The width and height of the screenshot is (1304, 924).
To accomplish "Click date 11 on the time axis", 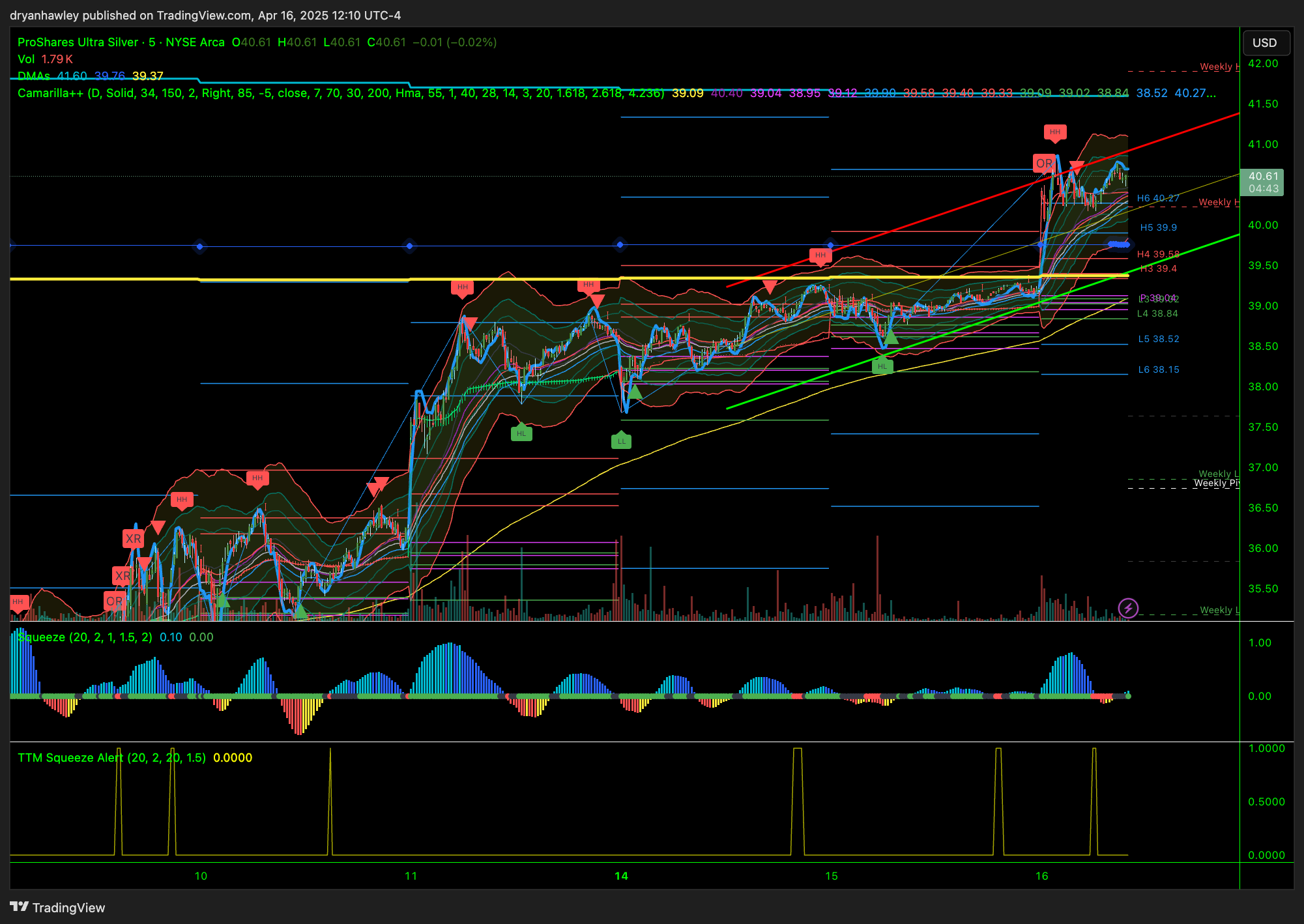I will pyautogui.click(x=411, y=876).
